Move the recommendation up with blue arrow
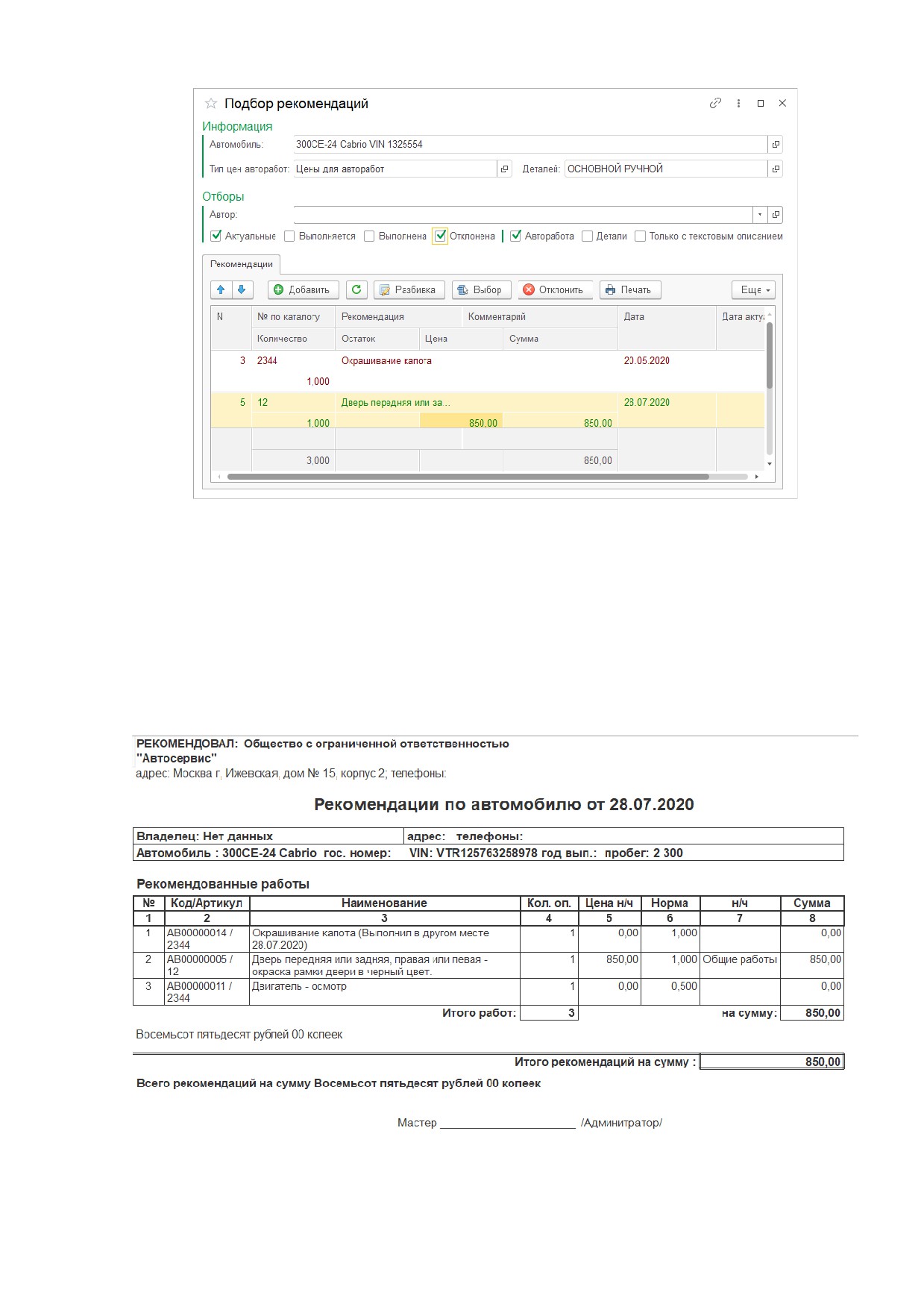Image resolution: width=924 pixels, height=1307 pixels. pyautogui.click(x=221, y=289)
